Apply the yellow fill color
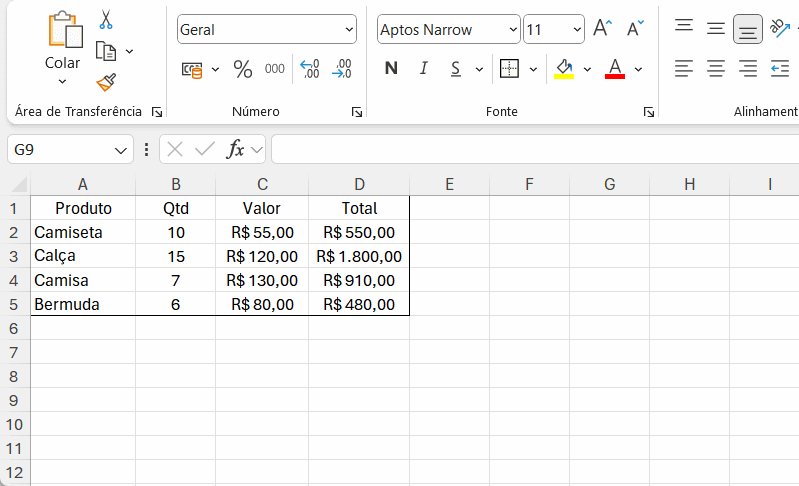Screen dimensions: 799x486 point(563,69)
